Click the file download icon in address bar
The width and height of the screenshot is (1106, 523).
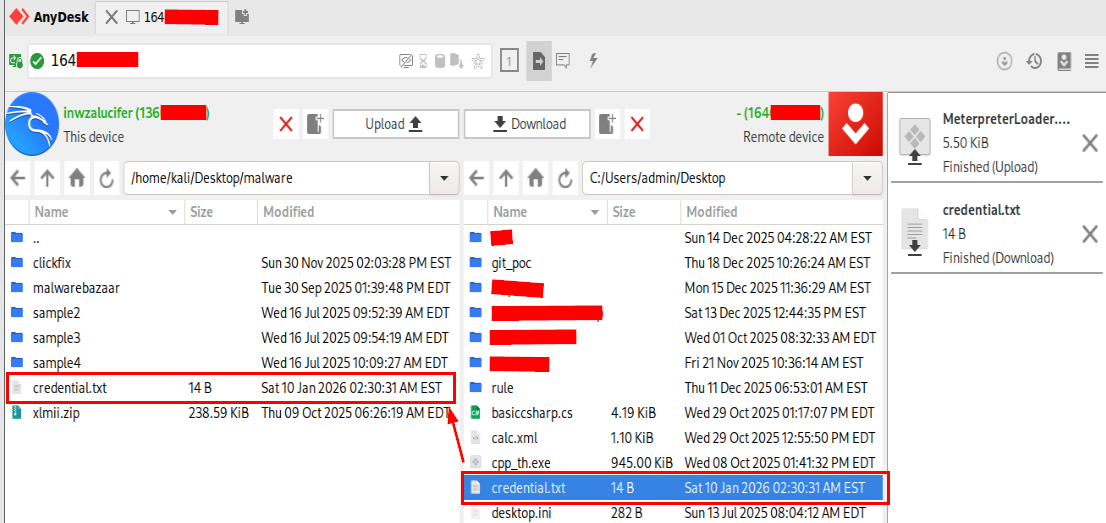pyautogui.click(x=457, y=61)
